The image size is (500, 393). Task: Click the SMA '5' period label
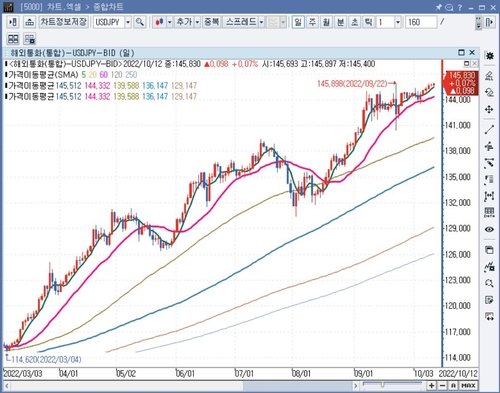click(84, 74)
